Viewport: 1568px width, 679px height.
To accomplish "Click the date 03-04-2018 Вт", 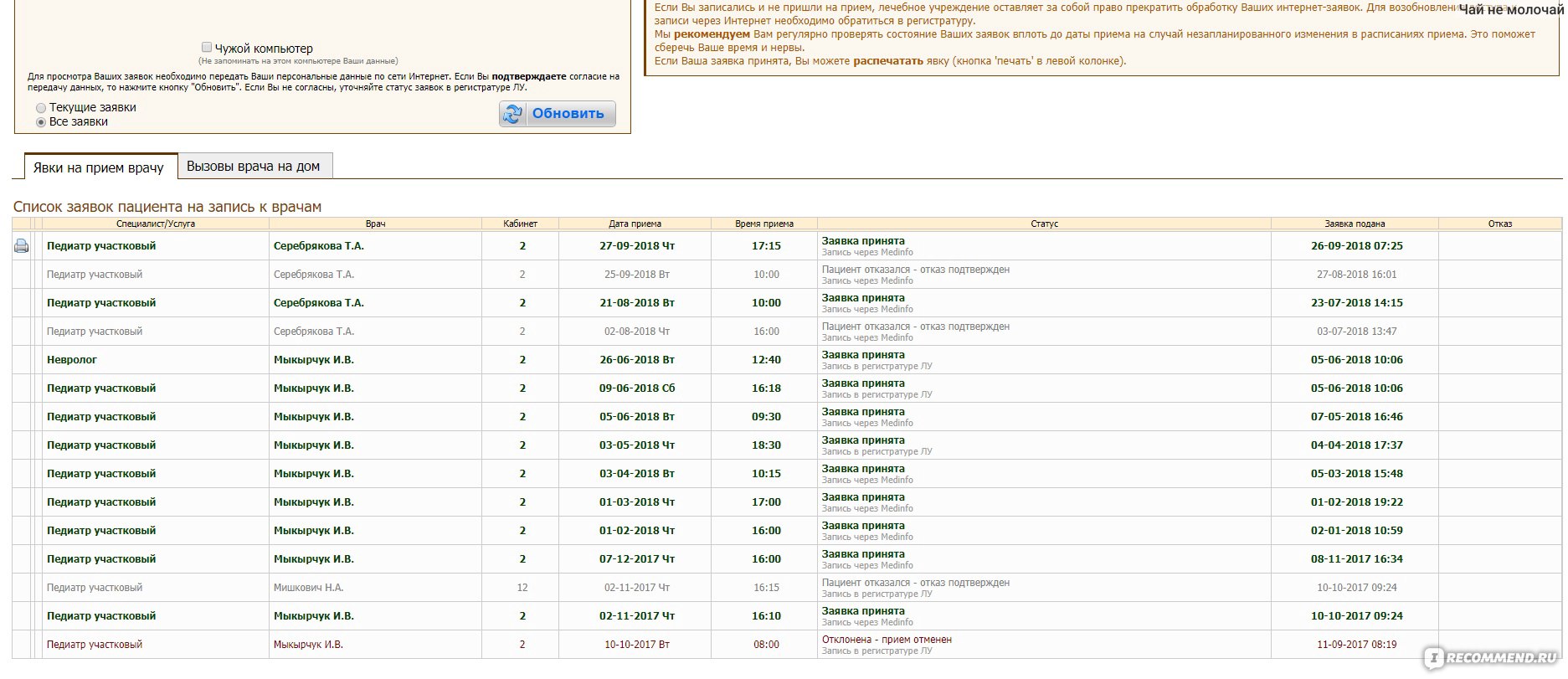I will point(637,474).
